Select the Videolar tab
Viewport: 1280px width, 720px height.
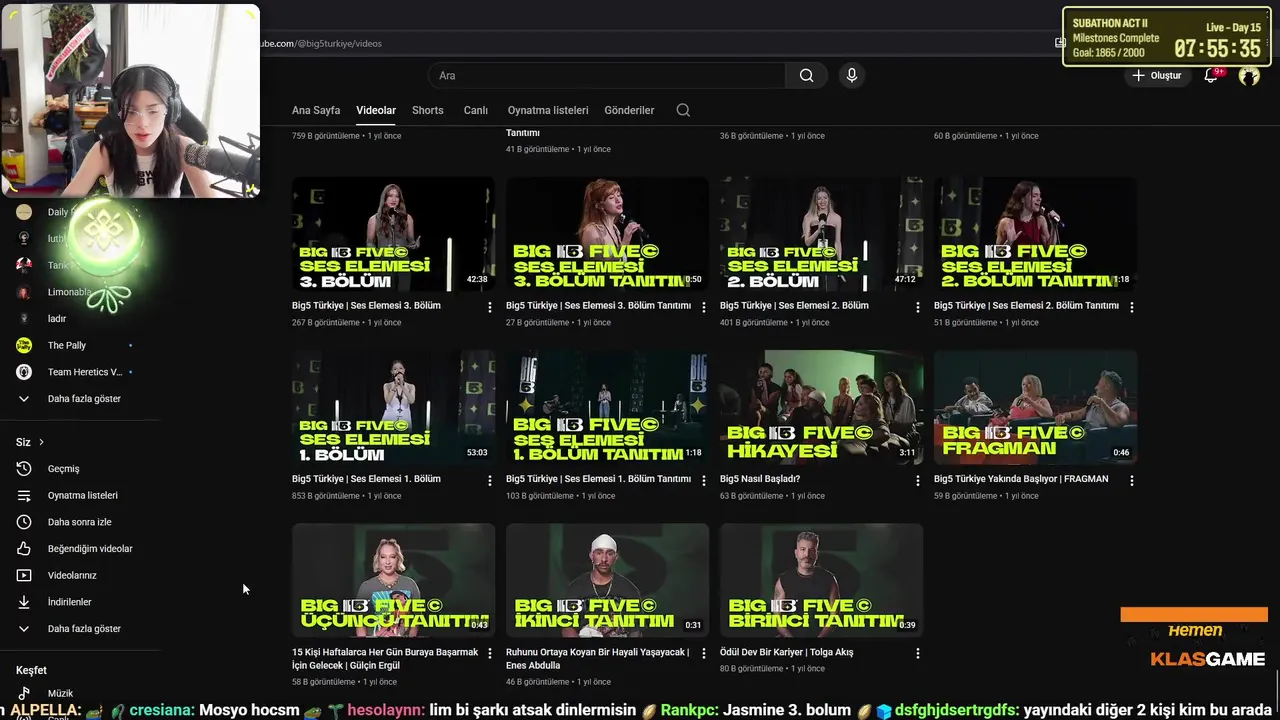376,110
